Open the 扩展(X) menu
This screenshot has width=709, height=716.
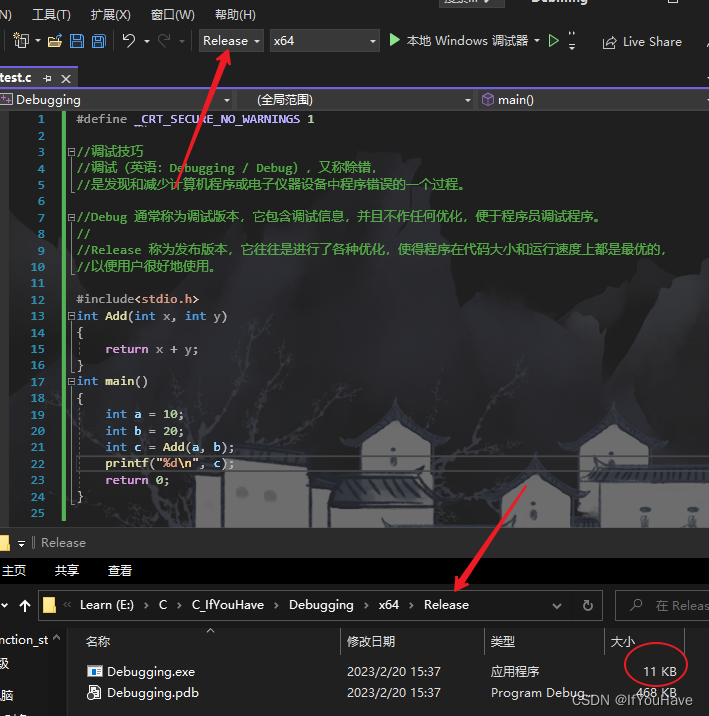click(110, 15)
